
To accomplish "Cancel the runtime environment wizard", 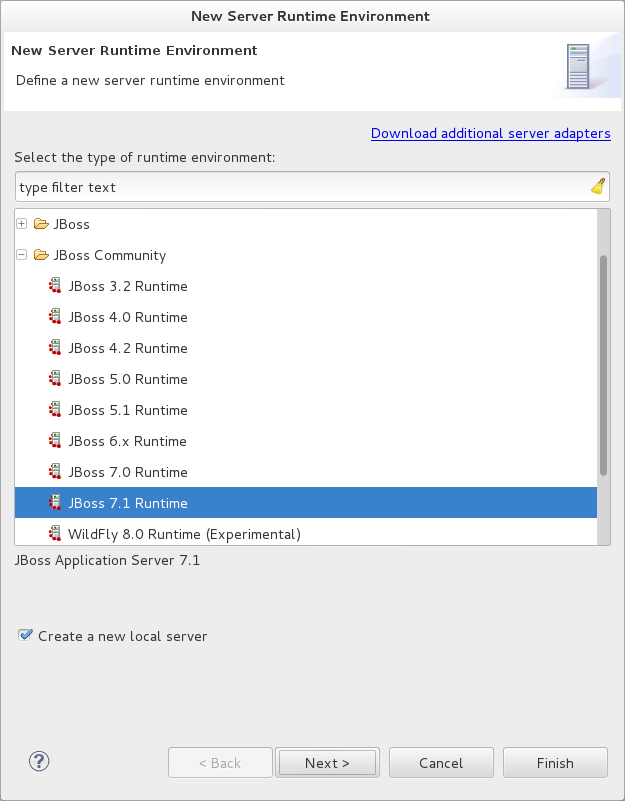I will pos(441,762).
